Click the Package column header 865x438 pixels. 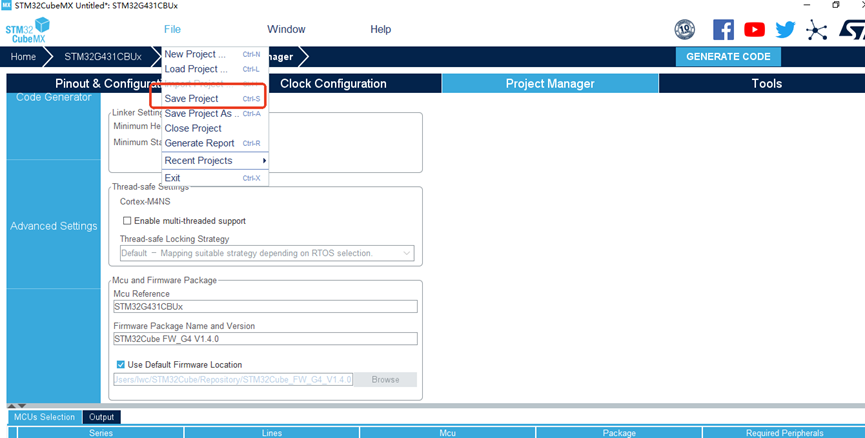[x=619, y=433]
